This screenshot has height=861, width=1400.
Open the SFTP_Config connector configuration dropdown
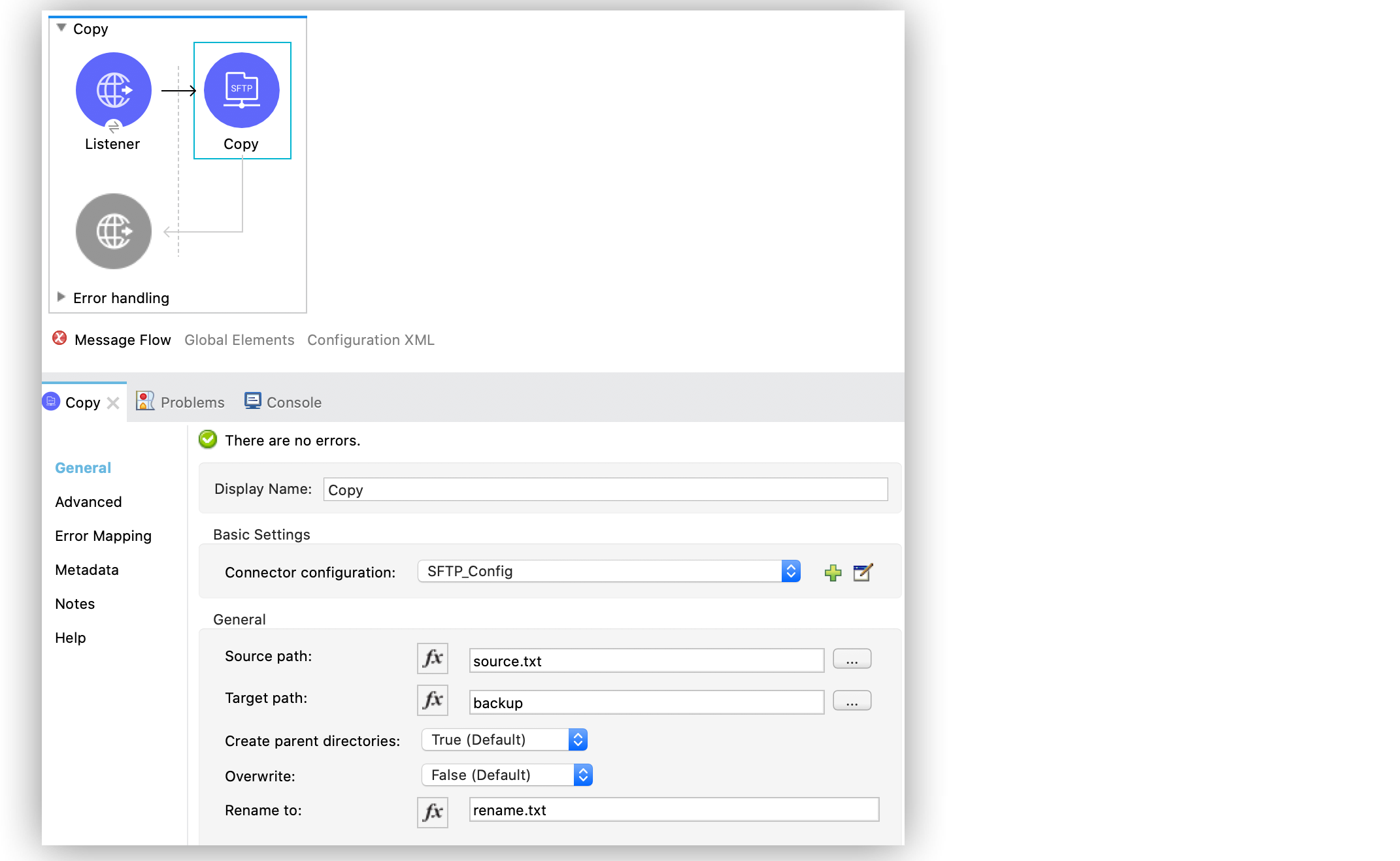tap(791, 571)
